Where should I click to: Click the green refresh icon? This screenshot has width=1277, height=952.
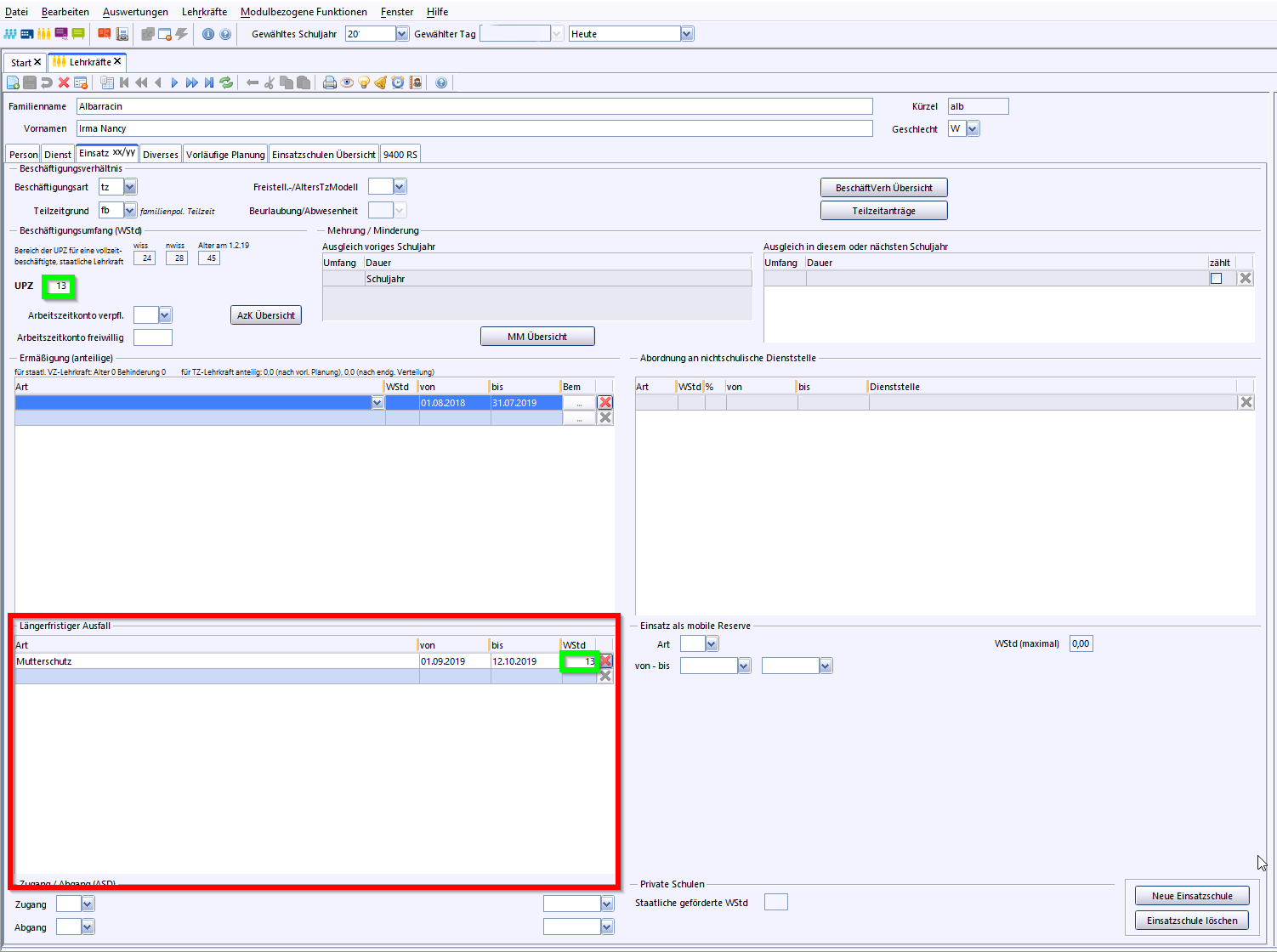(226, 82)
